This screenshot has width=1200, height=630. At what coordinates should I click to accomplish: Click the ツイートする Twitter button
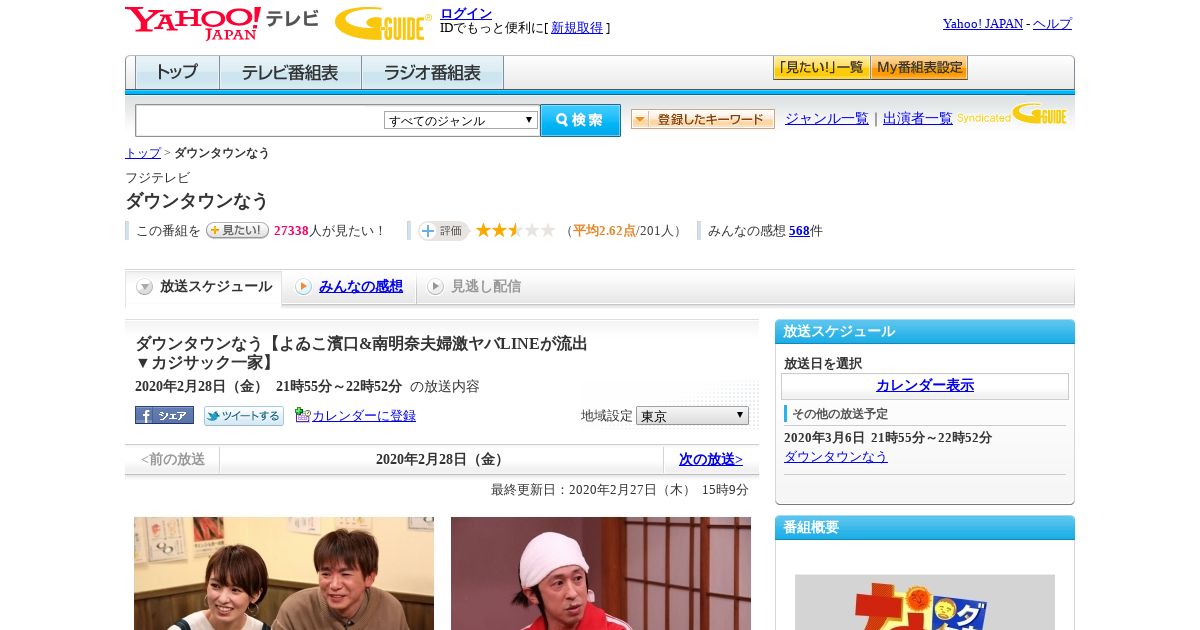tap(244, 416)
